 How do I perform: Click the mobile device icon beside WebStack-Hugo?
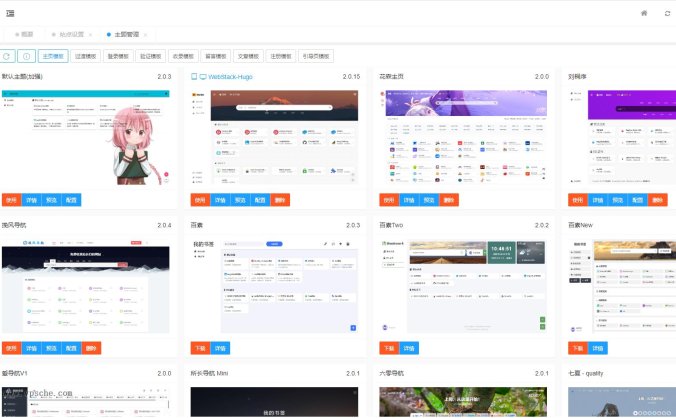[194, 77]
